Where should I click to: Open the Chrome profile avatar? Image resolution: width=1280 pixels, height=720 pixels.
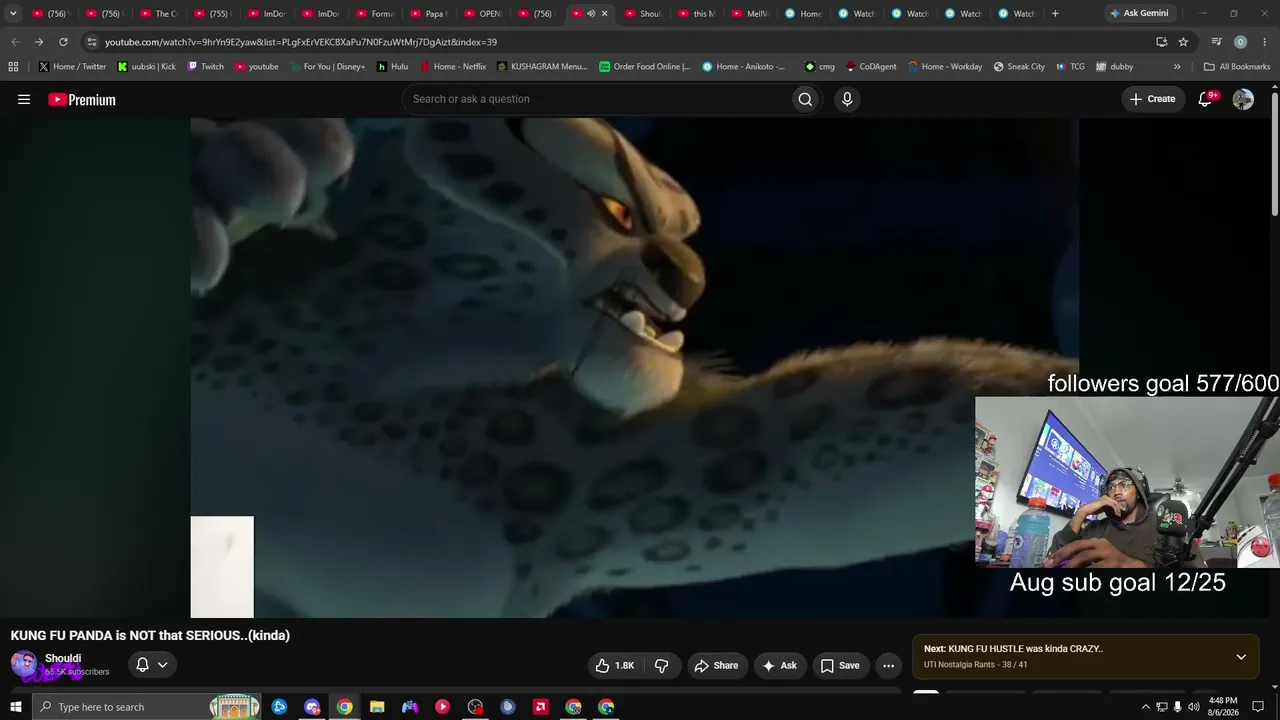(1240, 42)
